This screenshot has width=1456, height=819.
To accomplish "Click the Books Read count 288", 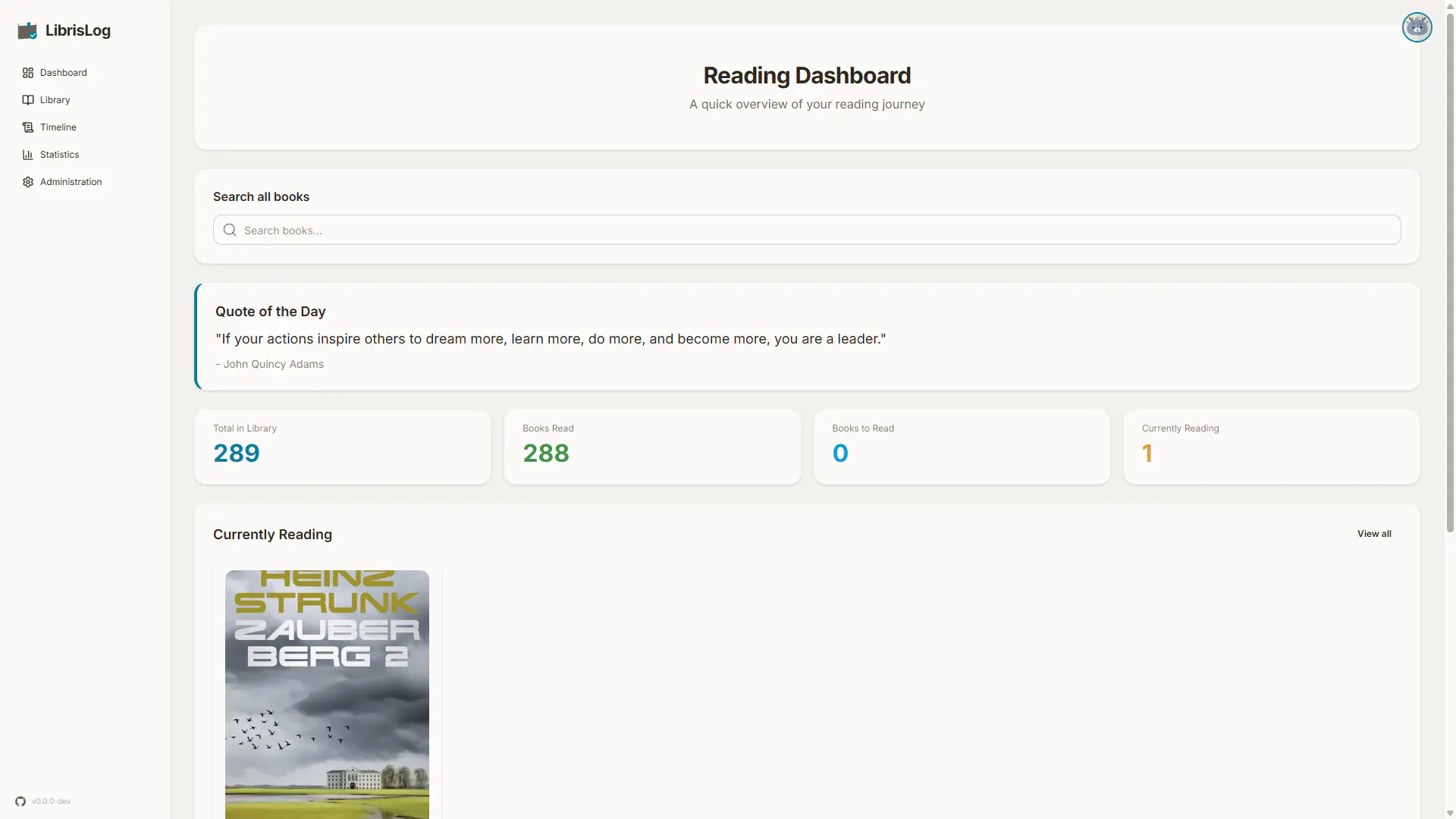I will (546, 453).
